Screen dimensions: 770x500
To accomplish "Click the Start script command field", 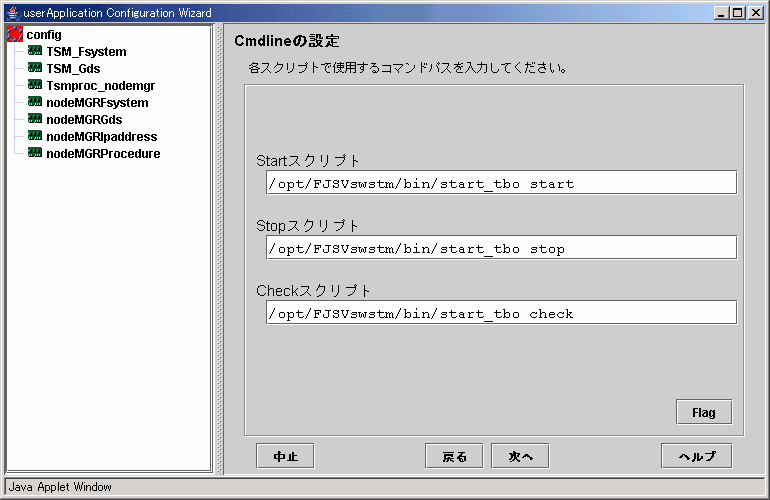I will pyautogui.click(x=501, y=183).
